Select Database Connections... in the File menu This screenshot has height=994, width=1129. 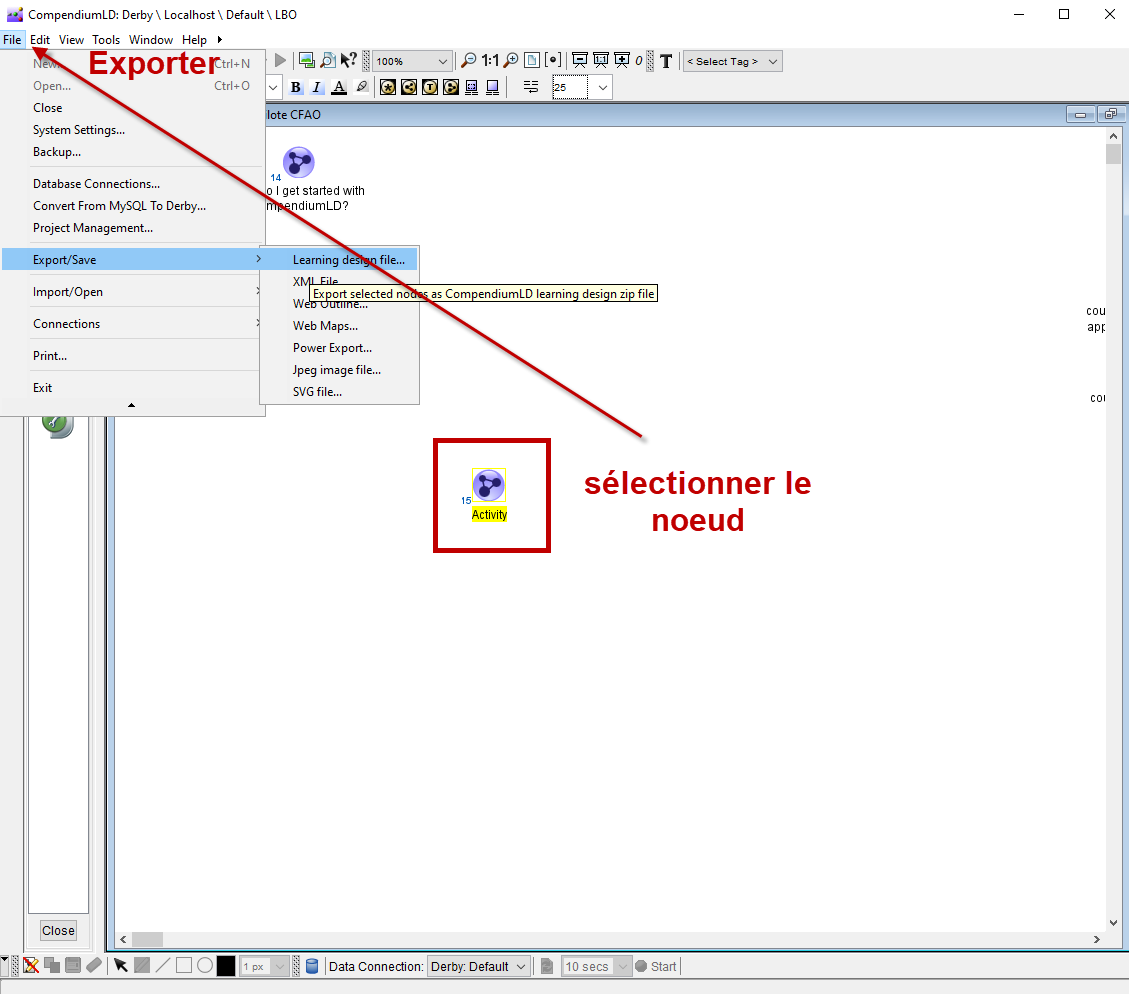(132, 184)
